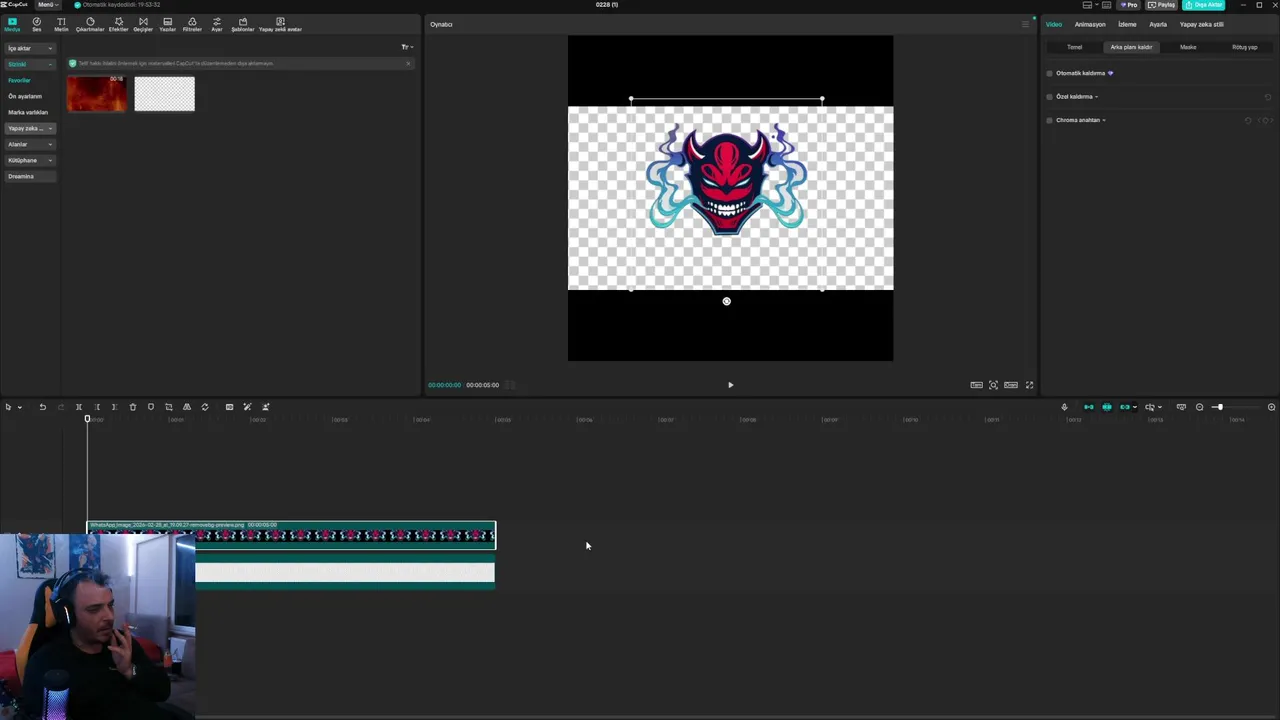Click the magic wand auto-enhance timeline icon
The width and height of the screenshot is (1280, 720).
pos(247,407)
